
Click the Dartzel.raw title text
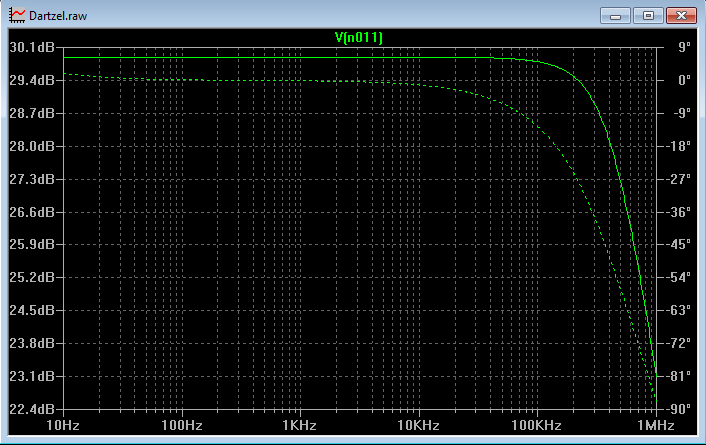coord(58,16)
